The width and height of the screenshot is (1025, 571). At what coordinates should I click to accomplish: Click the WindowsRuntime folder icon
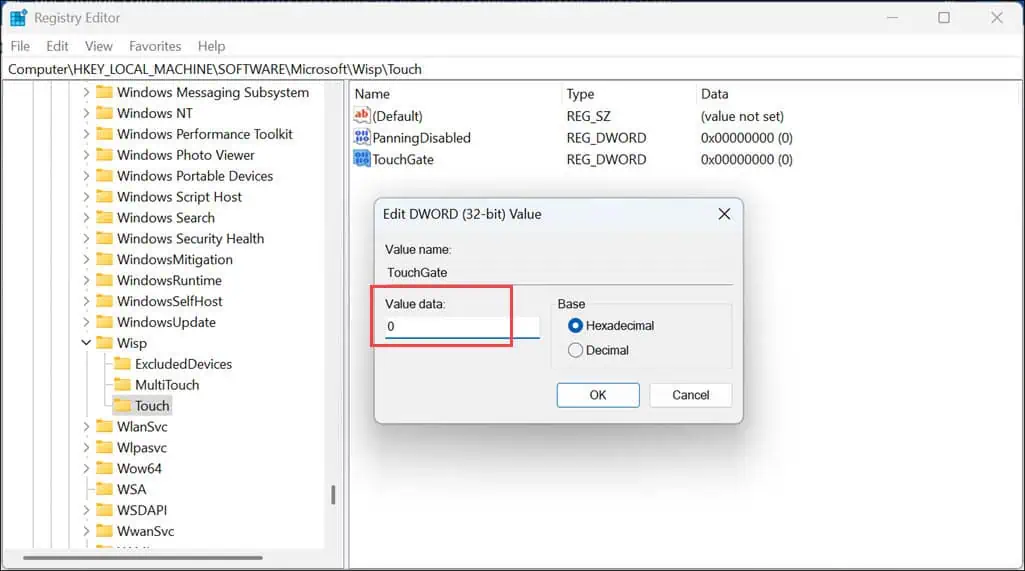coord(104,281)
